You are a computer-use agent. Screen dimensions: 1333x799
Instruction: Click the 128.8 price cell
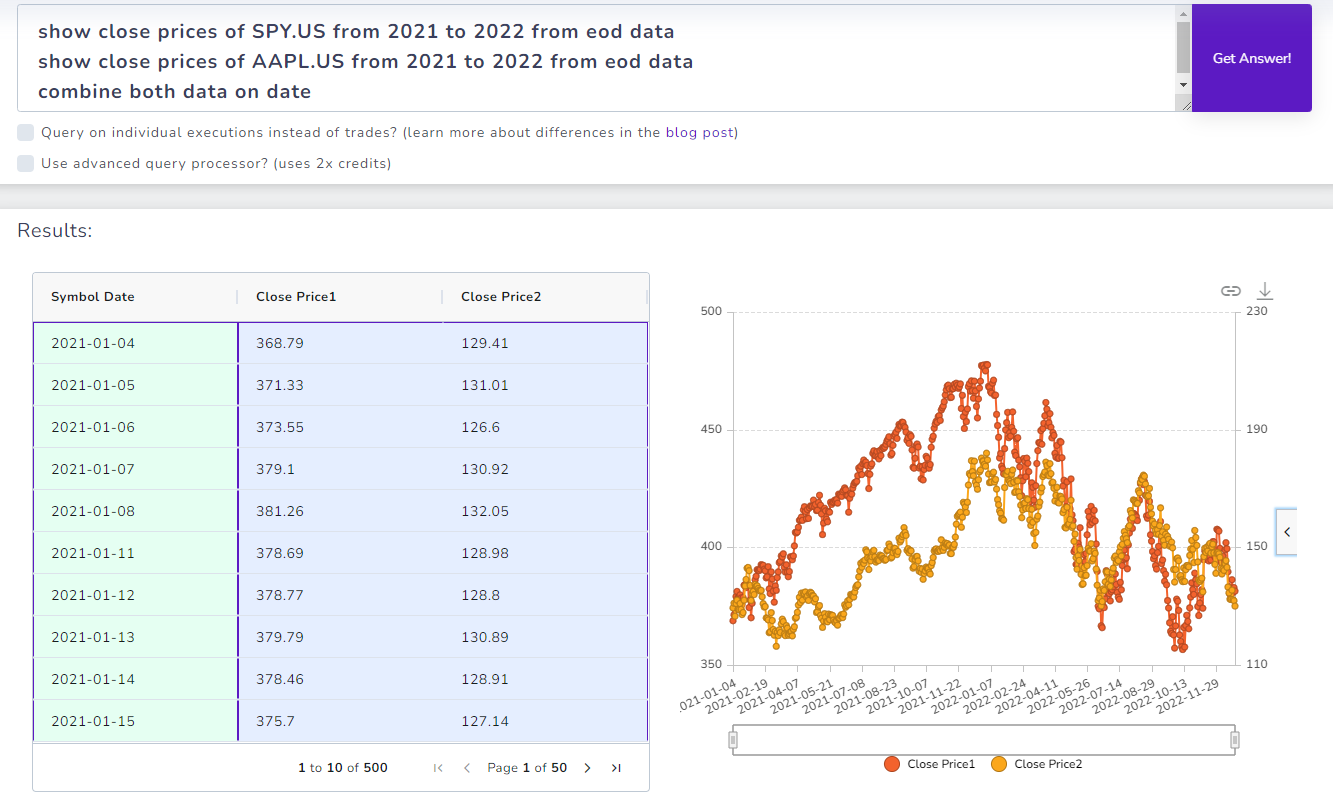(545, 595)
